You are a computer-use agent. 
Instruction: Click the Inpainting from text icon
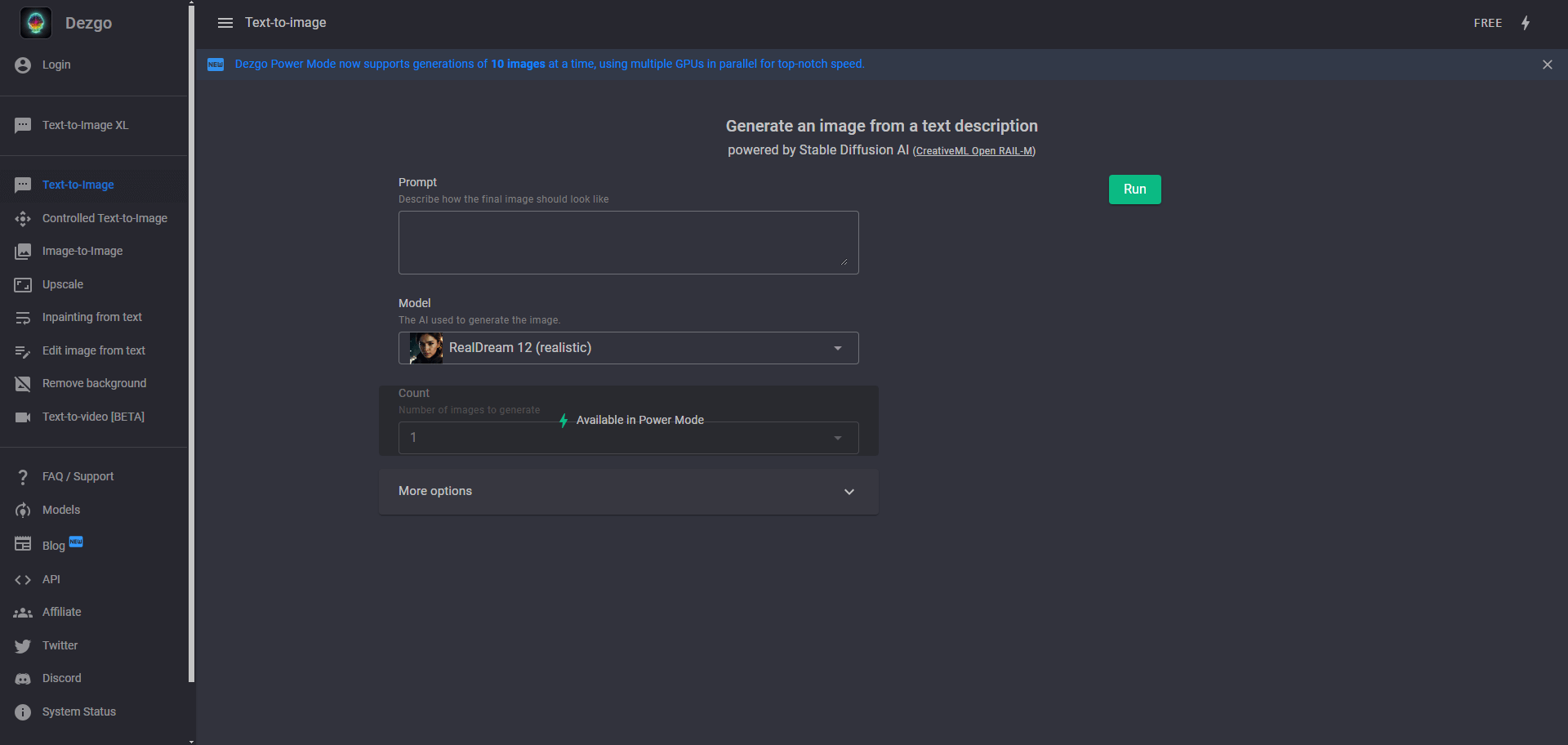pyautogui.click(x=23, y=317)
